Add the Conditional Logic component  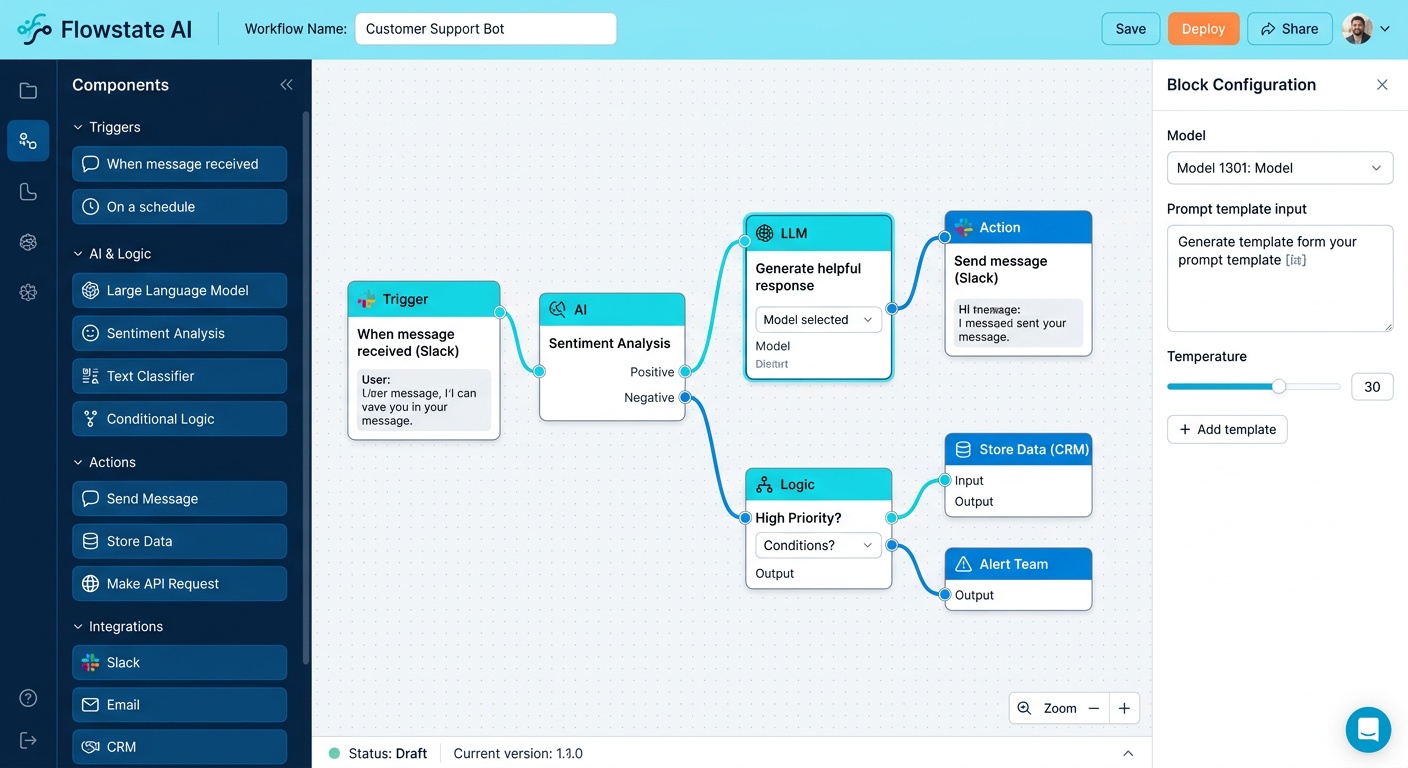(179, 419)
